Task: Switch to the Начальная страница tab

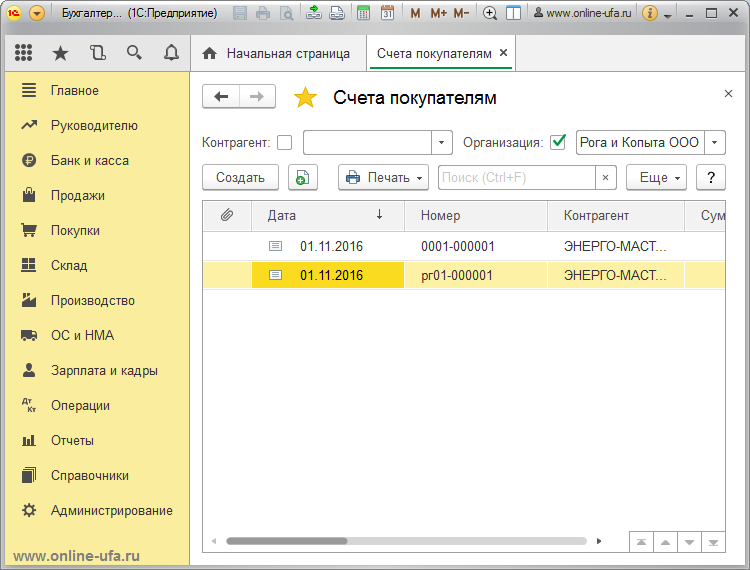Action: point(278,53)
